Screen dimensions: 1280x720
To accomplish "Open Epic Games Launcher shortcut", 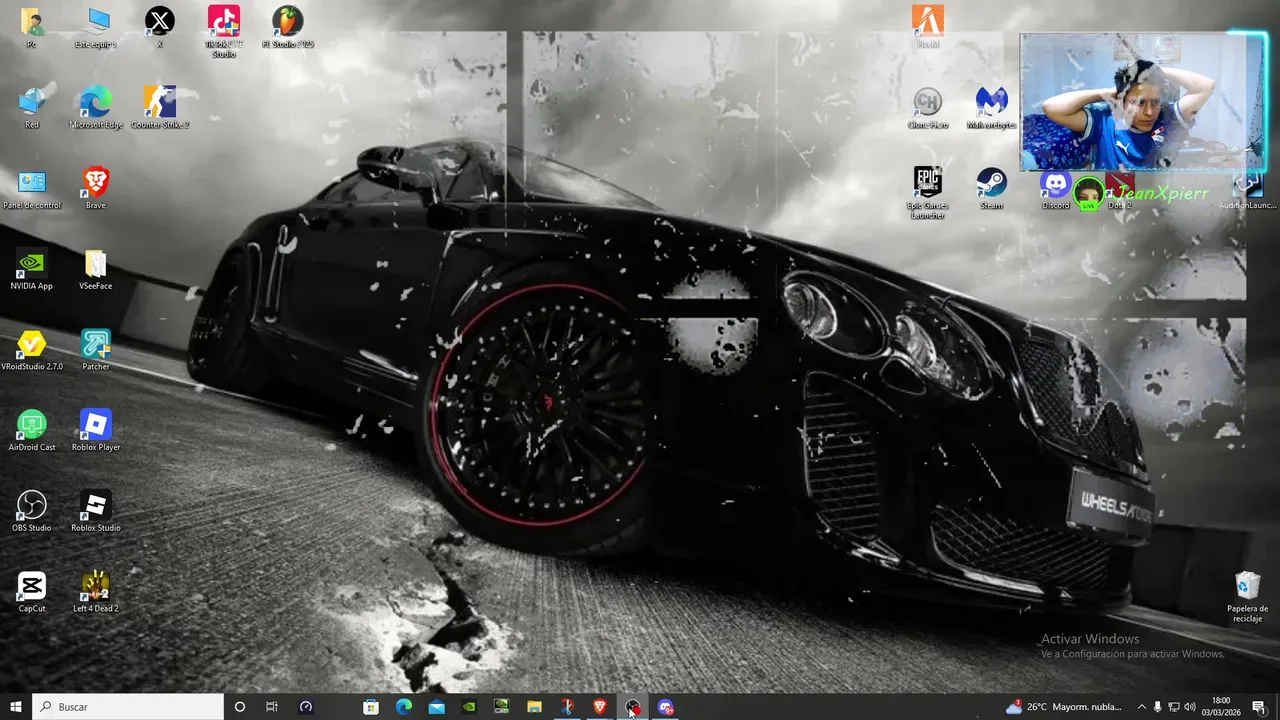I will 928,193.
